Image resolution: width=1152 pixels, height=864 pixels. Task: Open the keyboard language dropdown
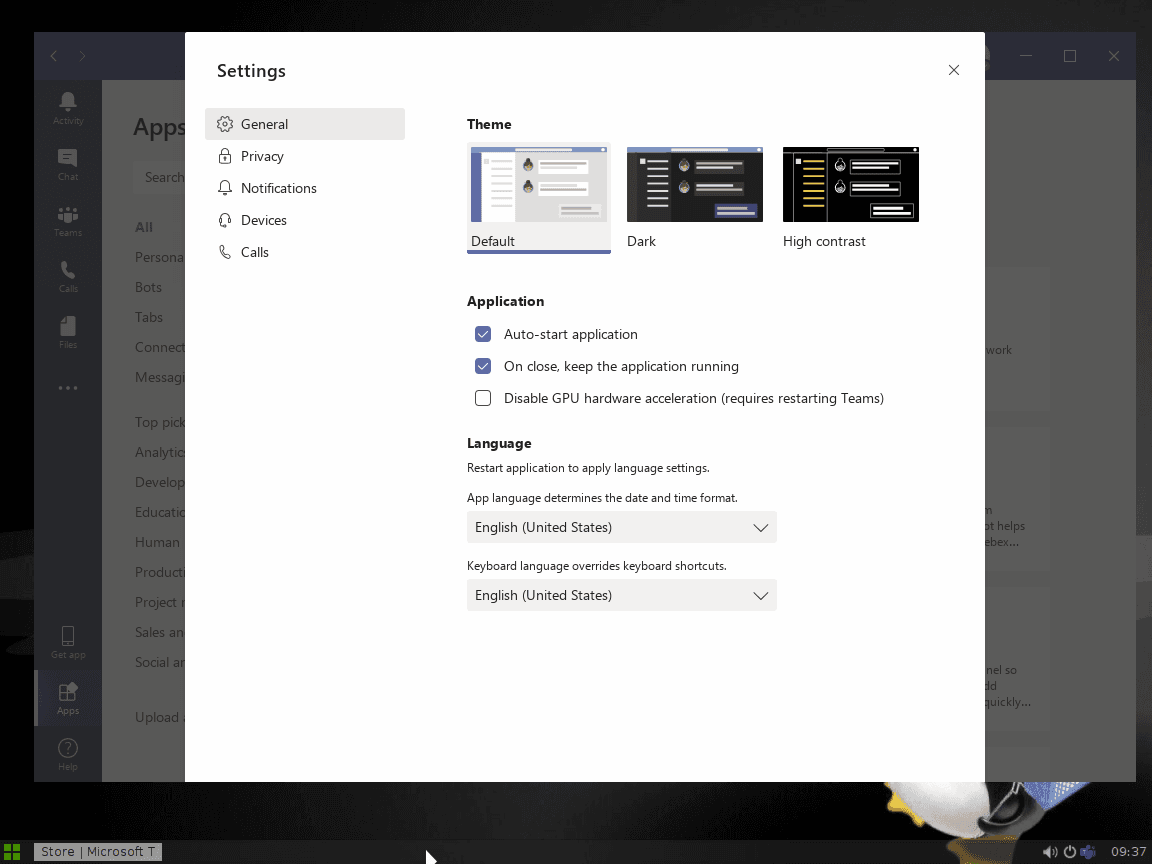[621, 595]
